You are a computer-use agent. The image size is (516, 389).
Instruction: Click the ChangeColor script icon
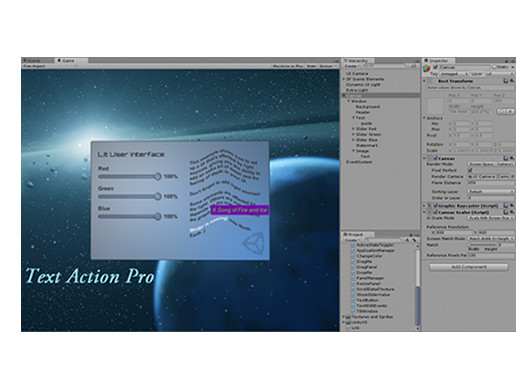354,256
